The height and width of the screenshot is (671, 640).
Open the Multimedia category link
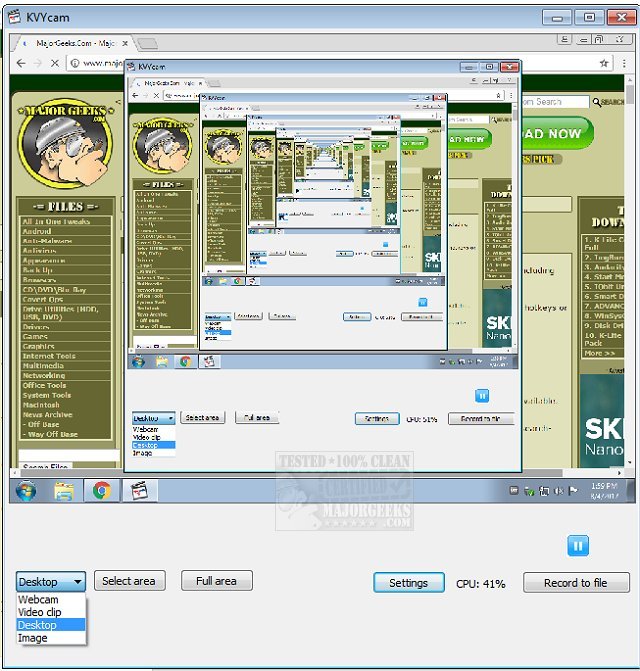(x=43, y=365)
